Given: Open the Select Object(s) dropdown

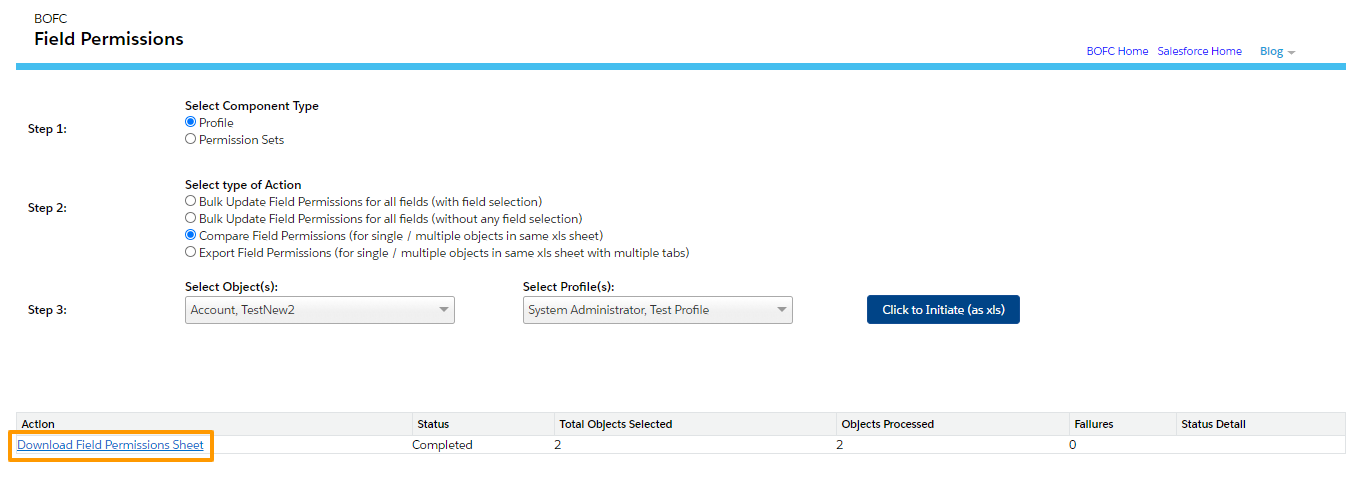Looking at the screenshot, I should (x=320, y=310).
